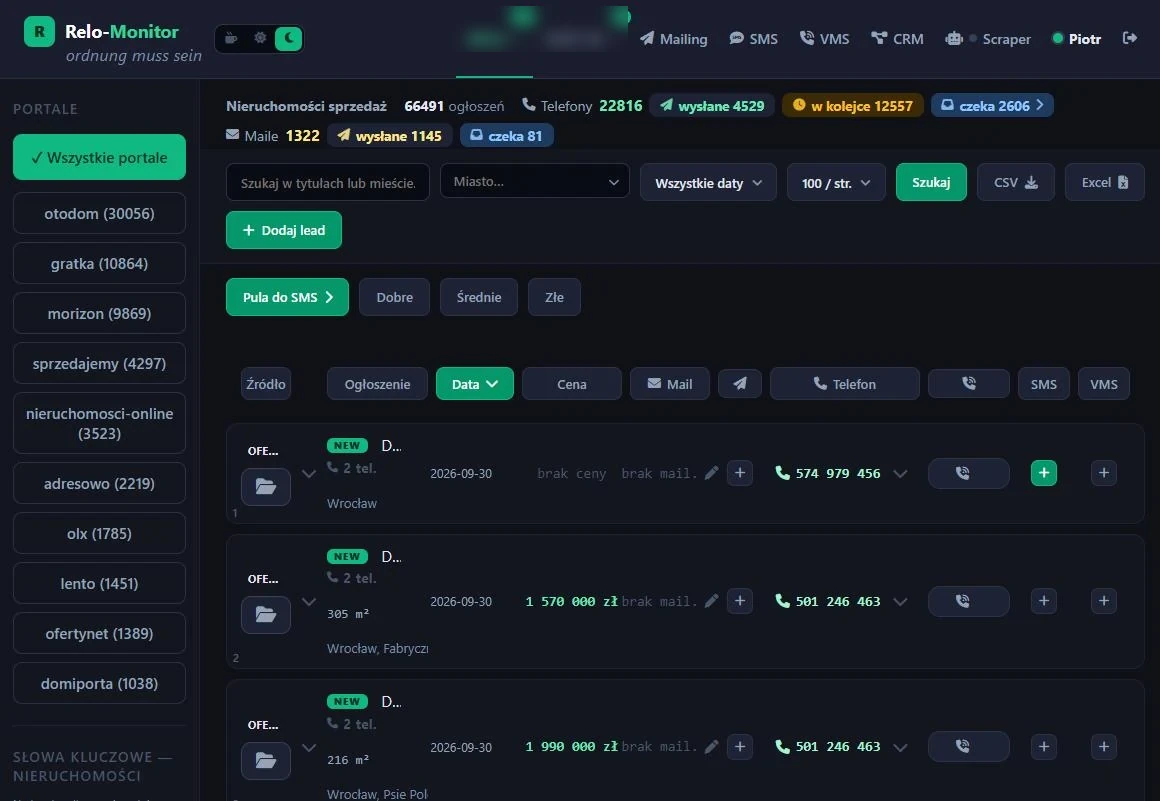Sort by the Mail column header
1160x801 pixels.
click(670, 384)
